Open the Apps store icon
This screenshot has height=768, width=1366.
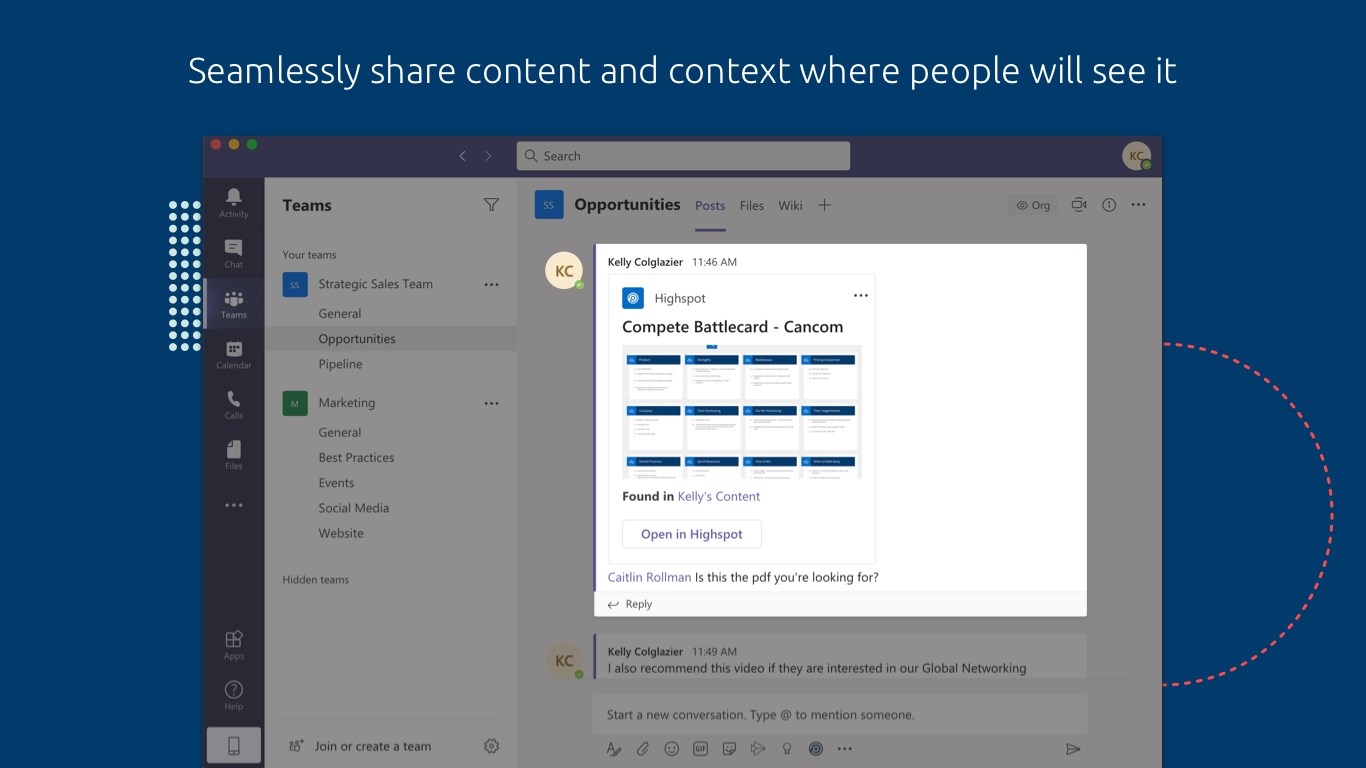233,639
